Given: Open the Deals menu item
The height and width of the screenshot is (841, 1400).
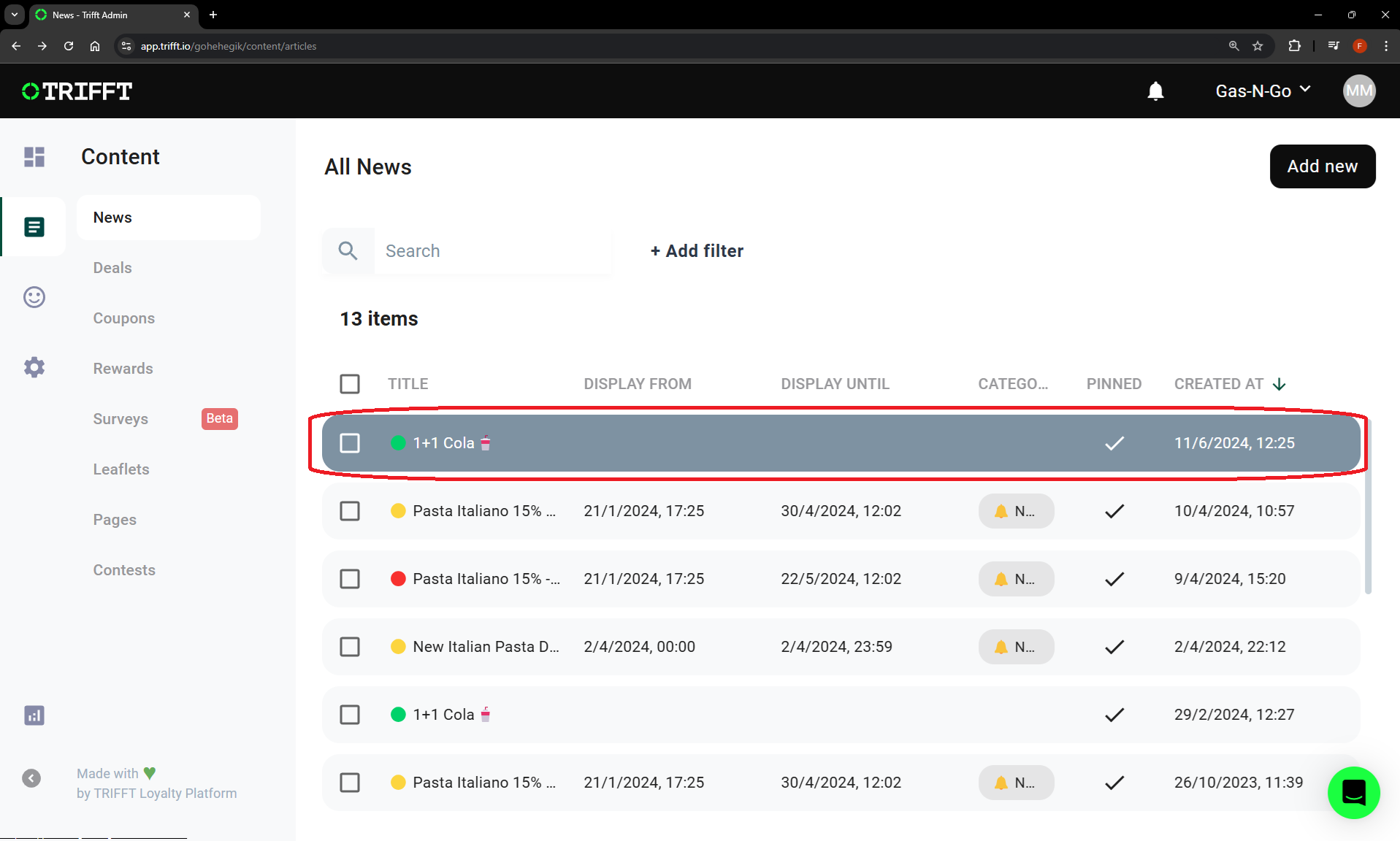Looking at the screenshot, I should pos(112,268).
